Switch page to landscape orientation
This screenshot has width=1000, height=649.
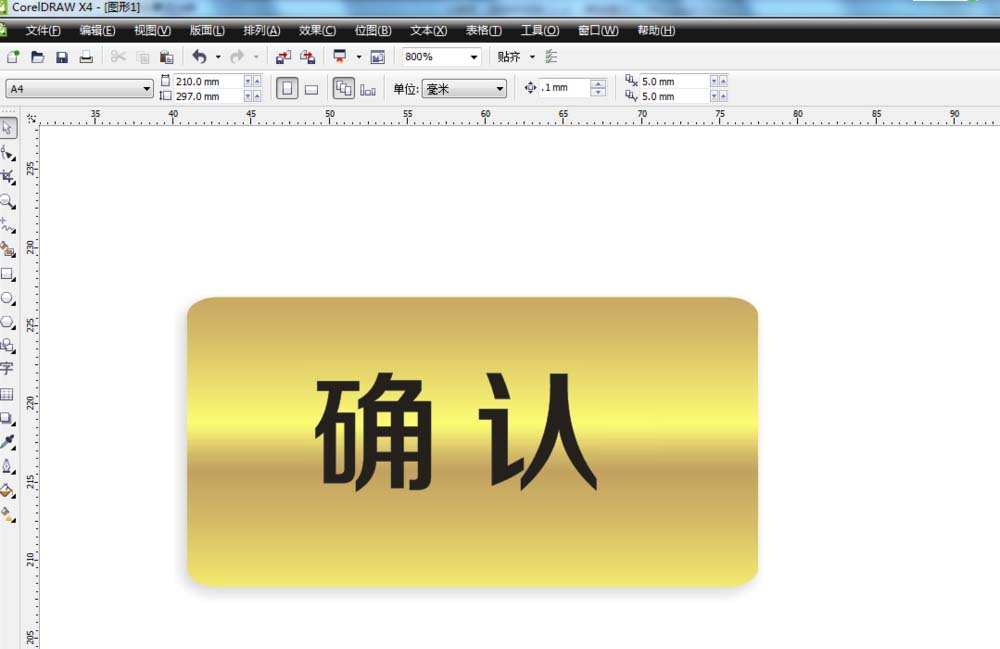pos(311,89)
